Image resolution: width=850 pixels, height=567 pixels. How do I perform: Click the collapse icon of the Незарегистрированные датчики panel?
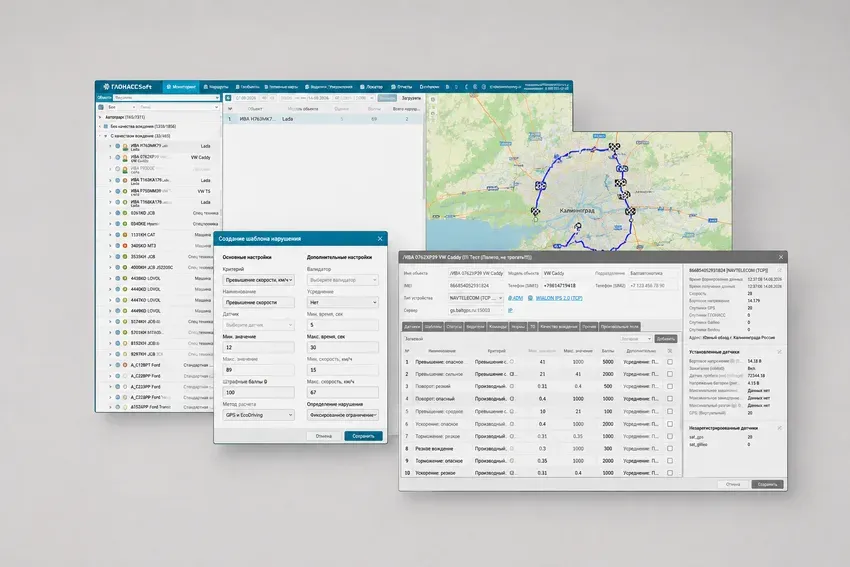click(x=780, y=428)
